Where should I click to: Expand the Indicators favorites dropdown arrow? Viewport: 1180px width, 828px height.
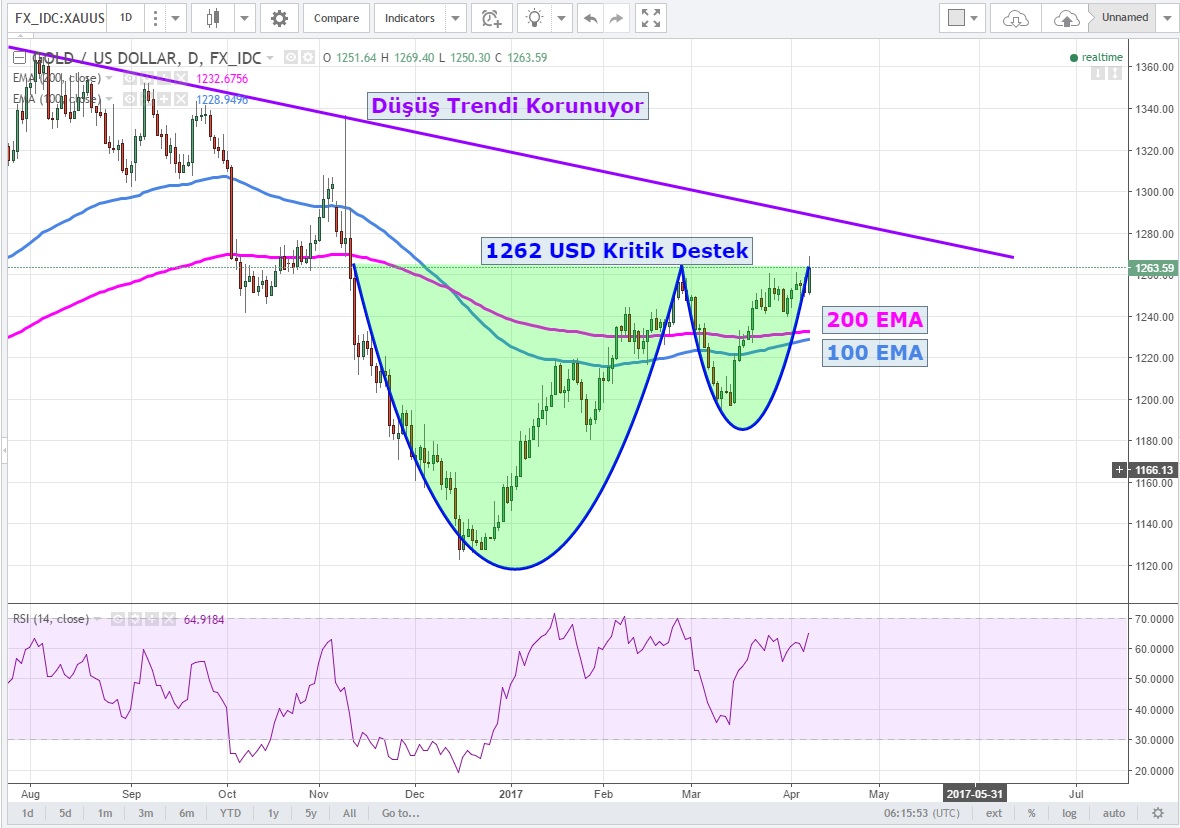pos(456,18)
